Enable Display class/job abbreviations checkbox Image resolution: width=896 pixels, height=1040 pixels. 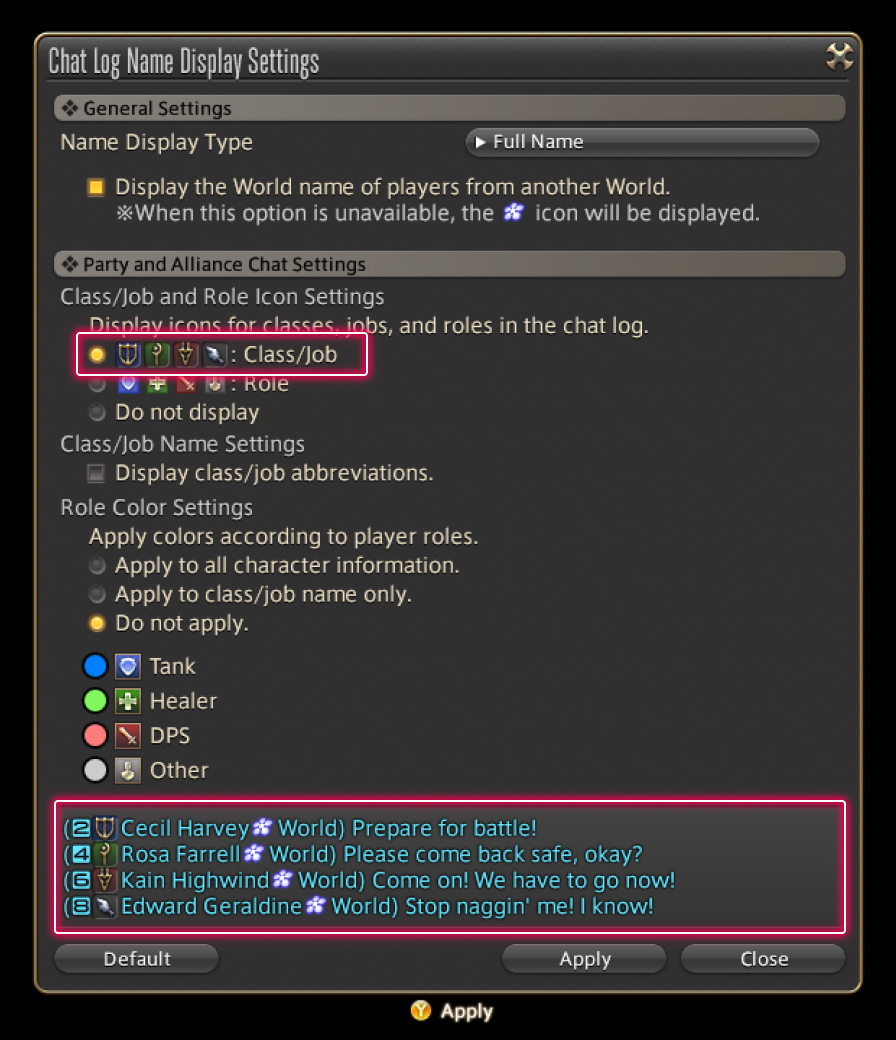coord(96,474)
